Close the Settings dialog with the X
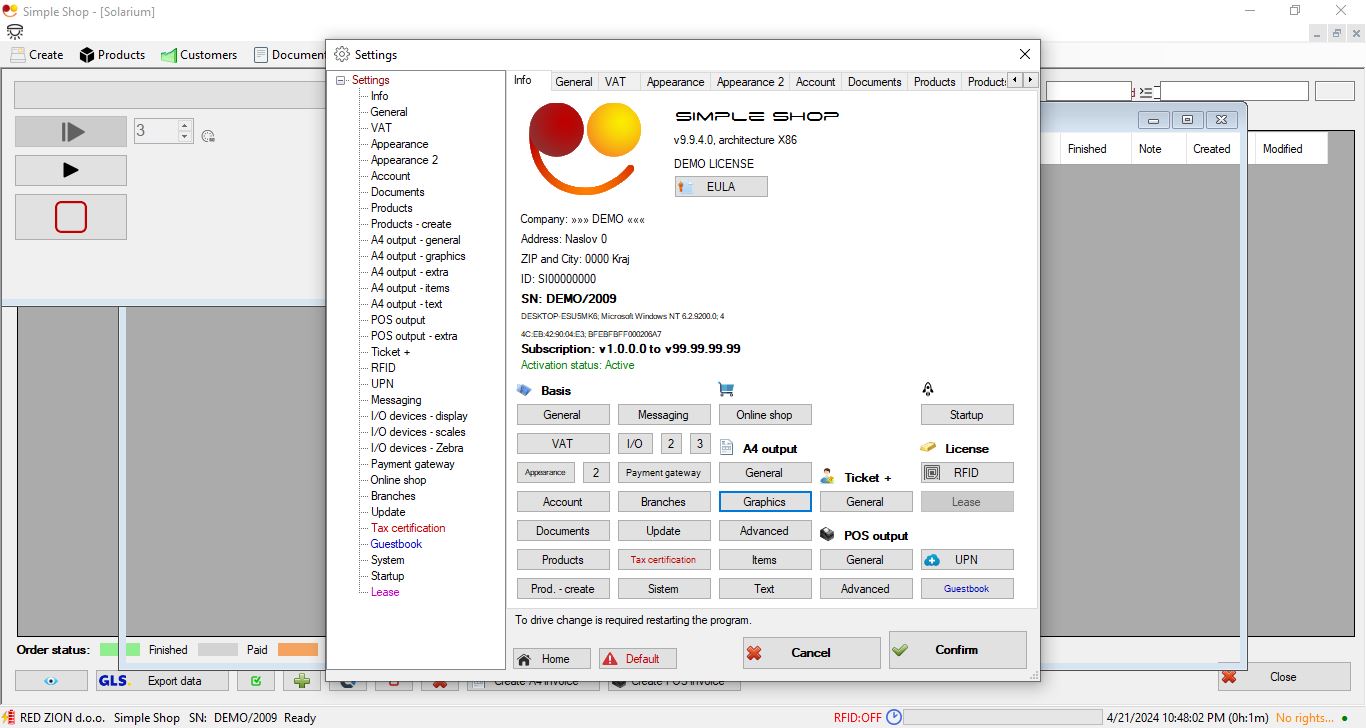 (x=1024, y=54)
